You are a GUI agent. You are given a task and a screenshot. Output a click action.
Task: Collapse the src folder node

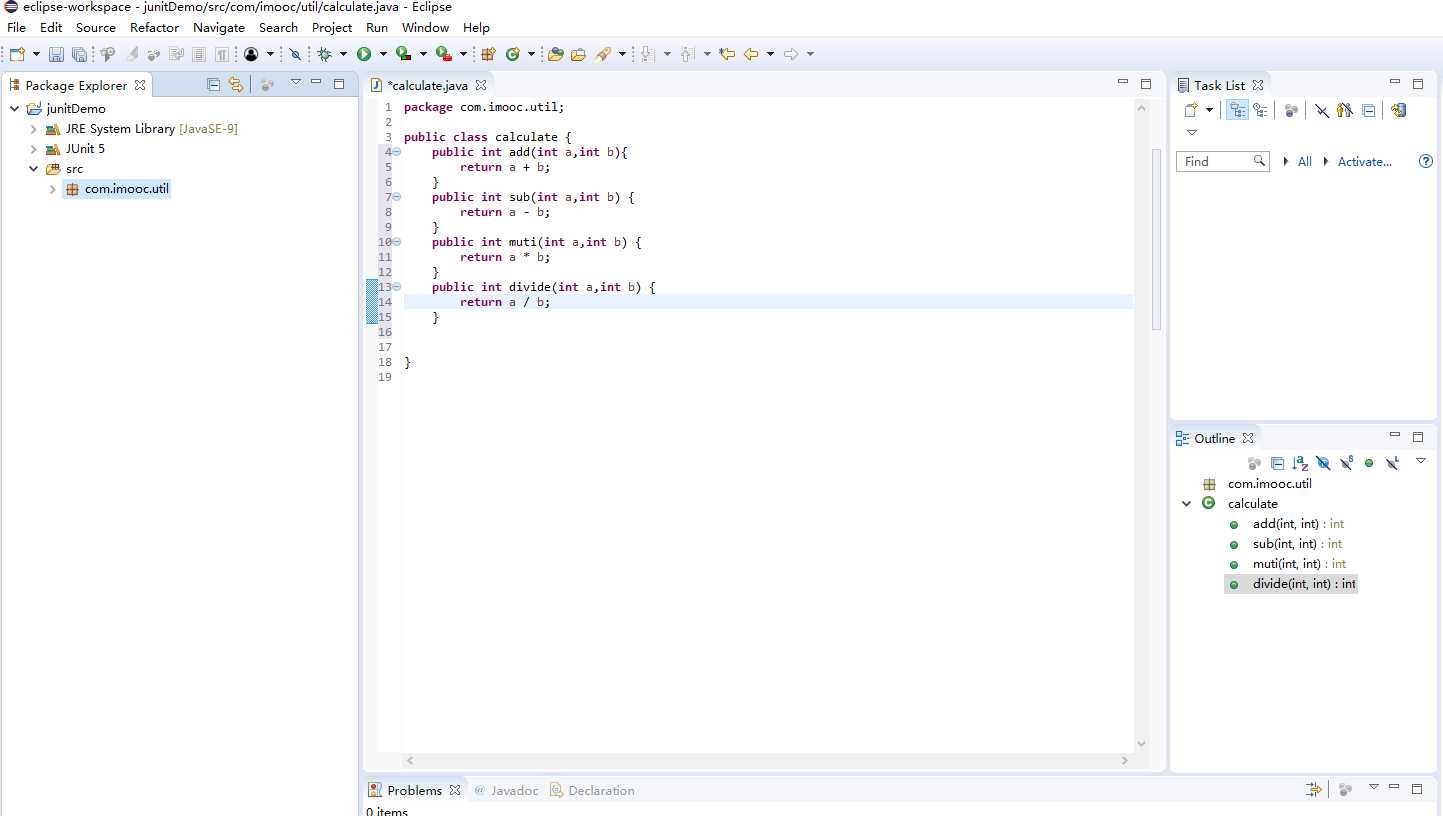tap(33, 169)
